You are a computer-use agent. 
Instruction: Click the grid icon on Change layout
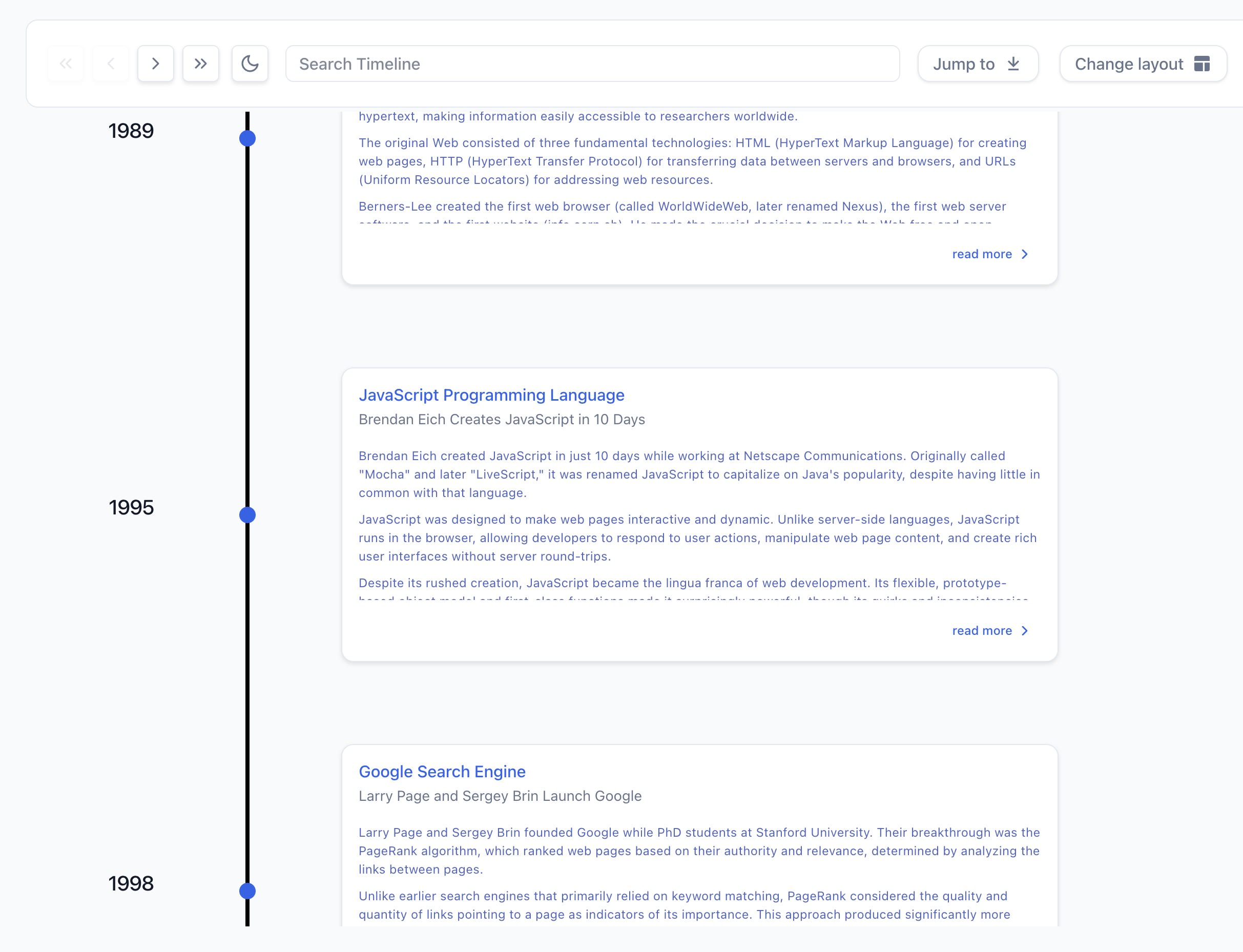(1202, 64)
